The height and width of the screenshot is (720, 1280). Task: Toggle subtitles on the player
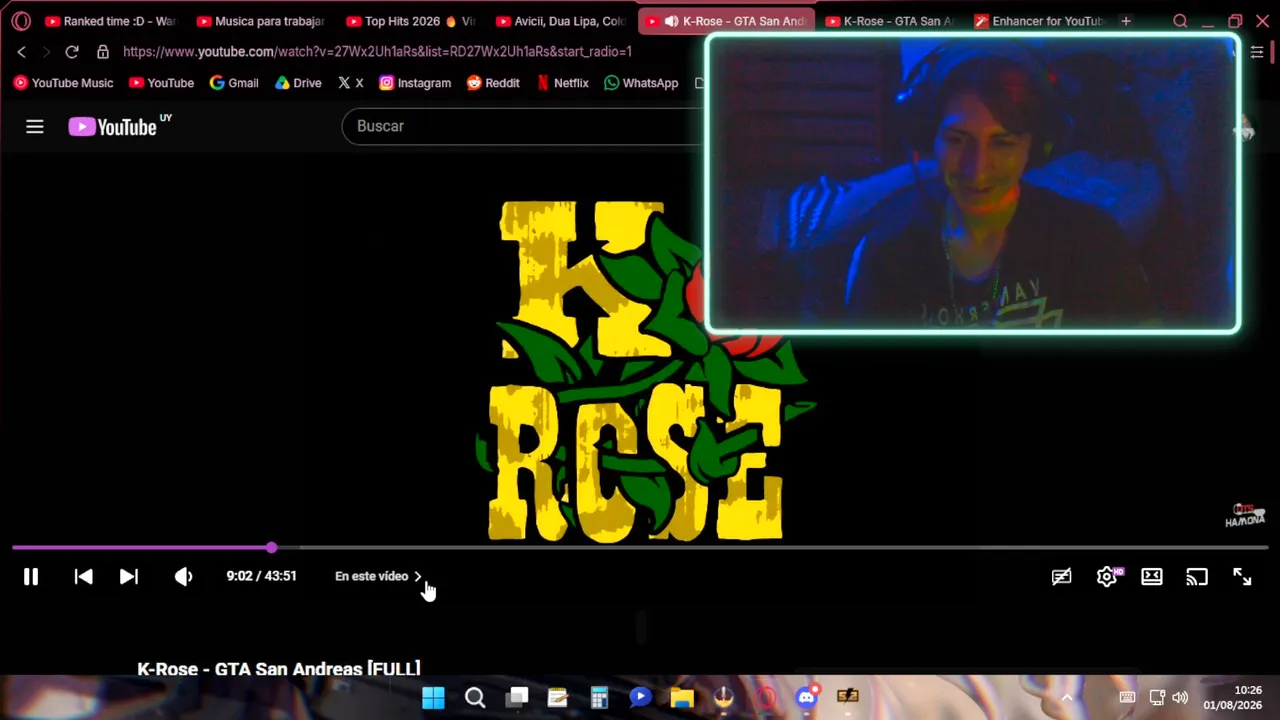[x=1061, y=577]
